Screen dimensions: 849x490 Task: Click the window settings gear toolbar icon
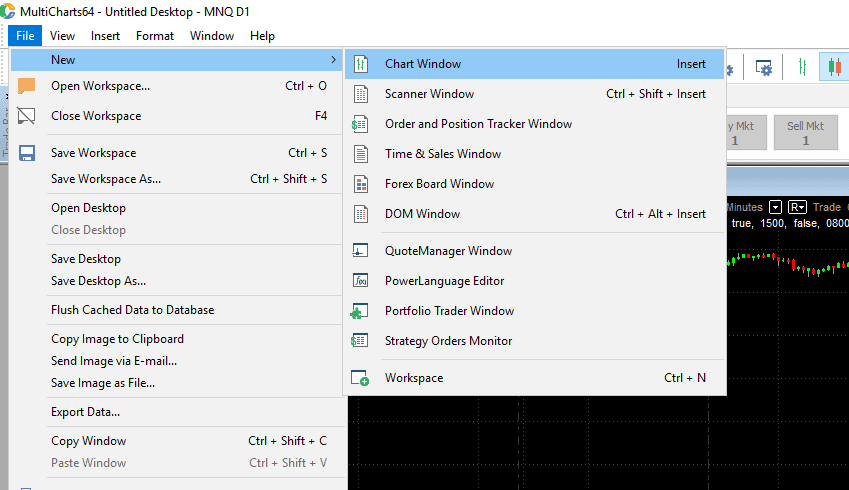click(x=763, y=68)
